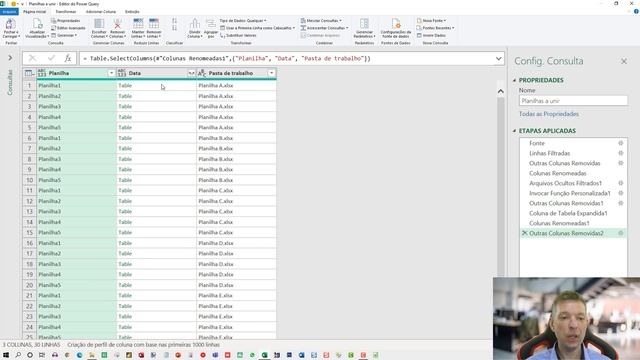The image size is (640, 360).
Task: Cancel formula edit with X icon
Action: point(32,58)
